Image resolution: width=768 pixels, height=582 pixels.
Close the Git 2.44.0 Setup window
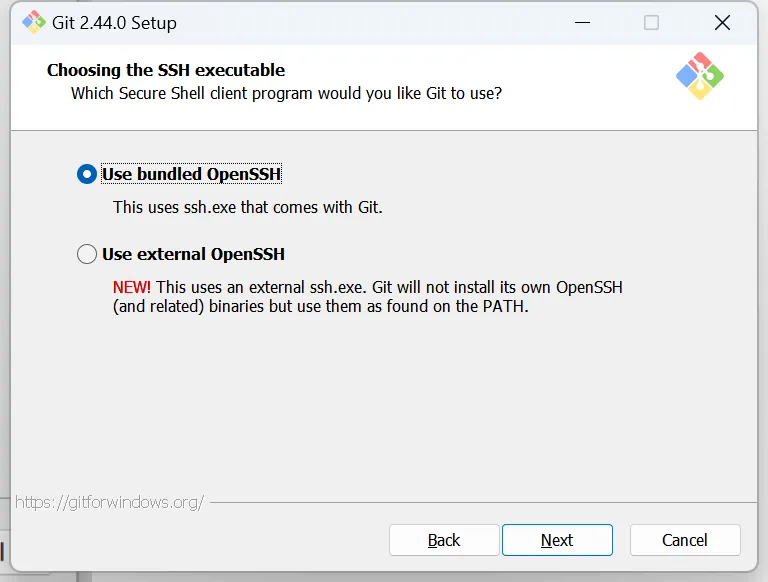click(722, 22)
